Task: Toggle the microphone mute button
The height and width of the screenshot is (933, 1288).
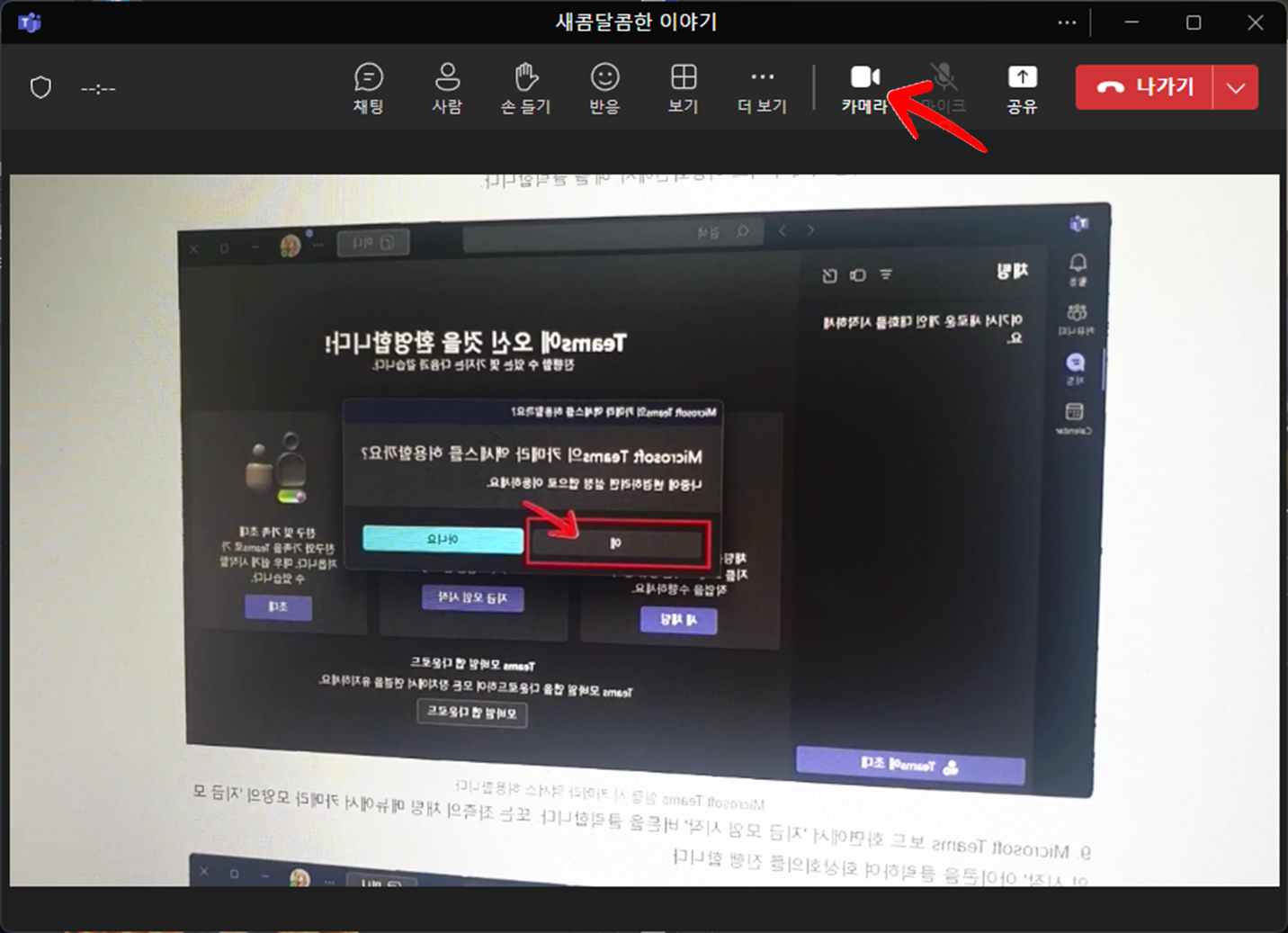Action: [x=944, y=88]
